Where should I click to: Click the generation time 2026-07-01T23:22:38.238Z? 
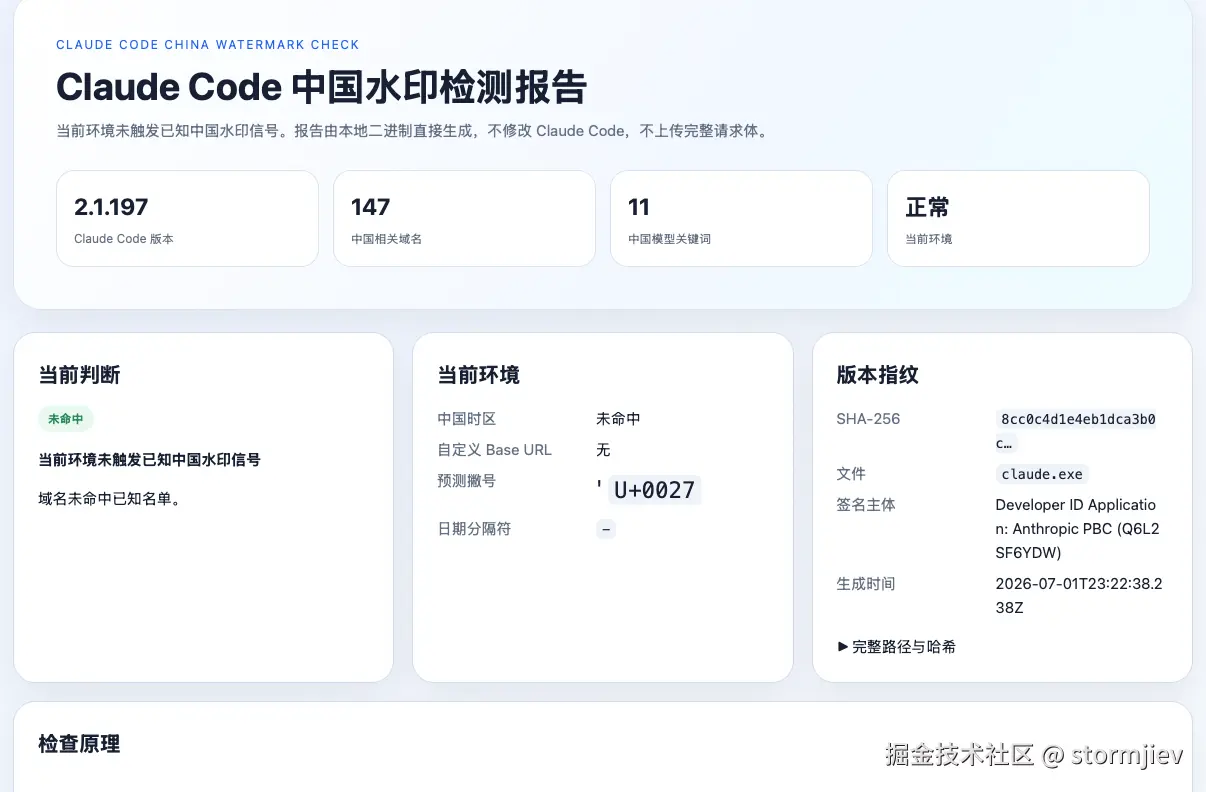(1080, 595)
